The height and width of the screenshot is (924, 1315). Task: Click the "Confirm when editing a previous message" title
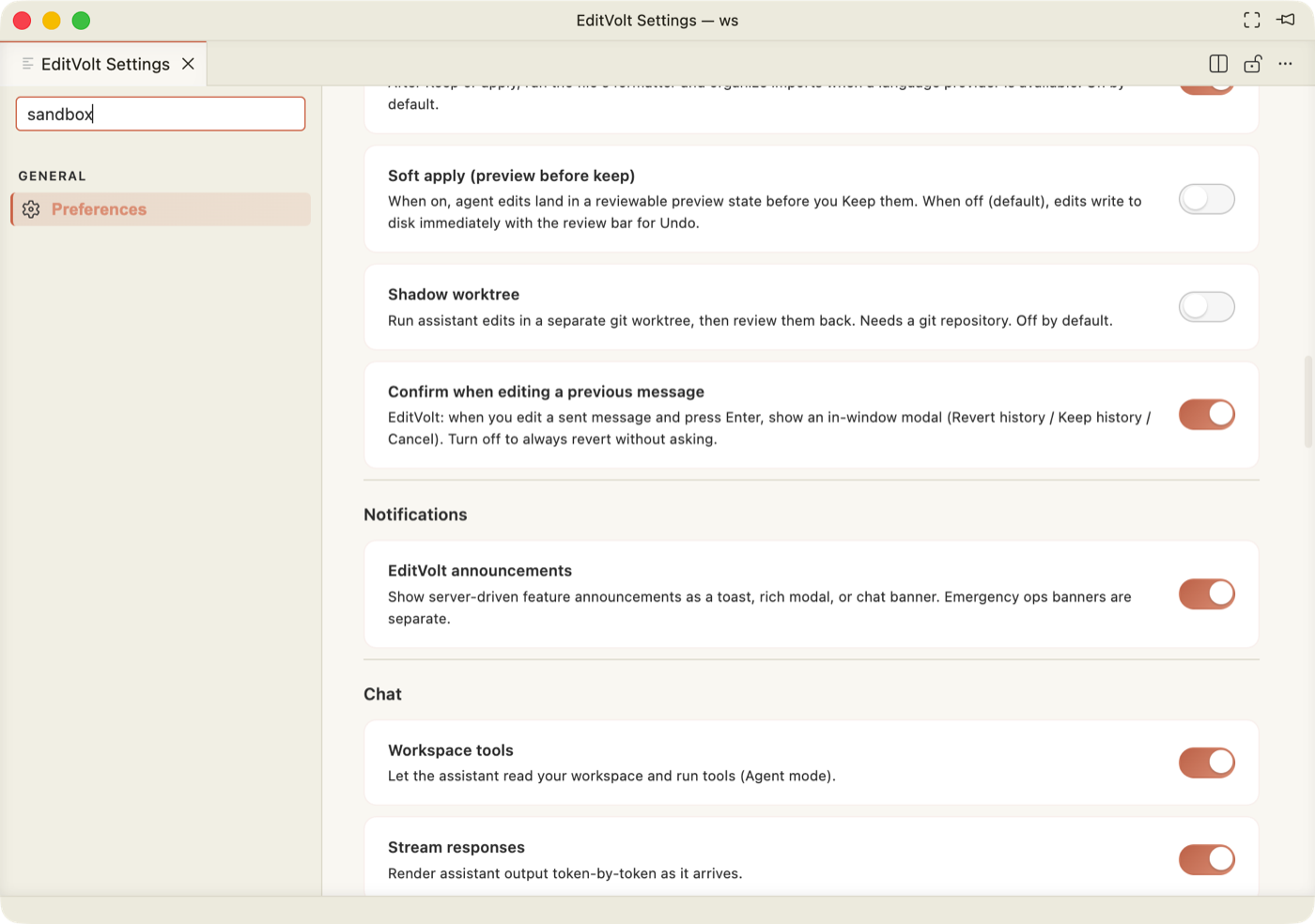click(x=546, y=392)
